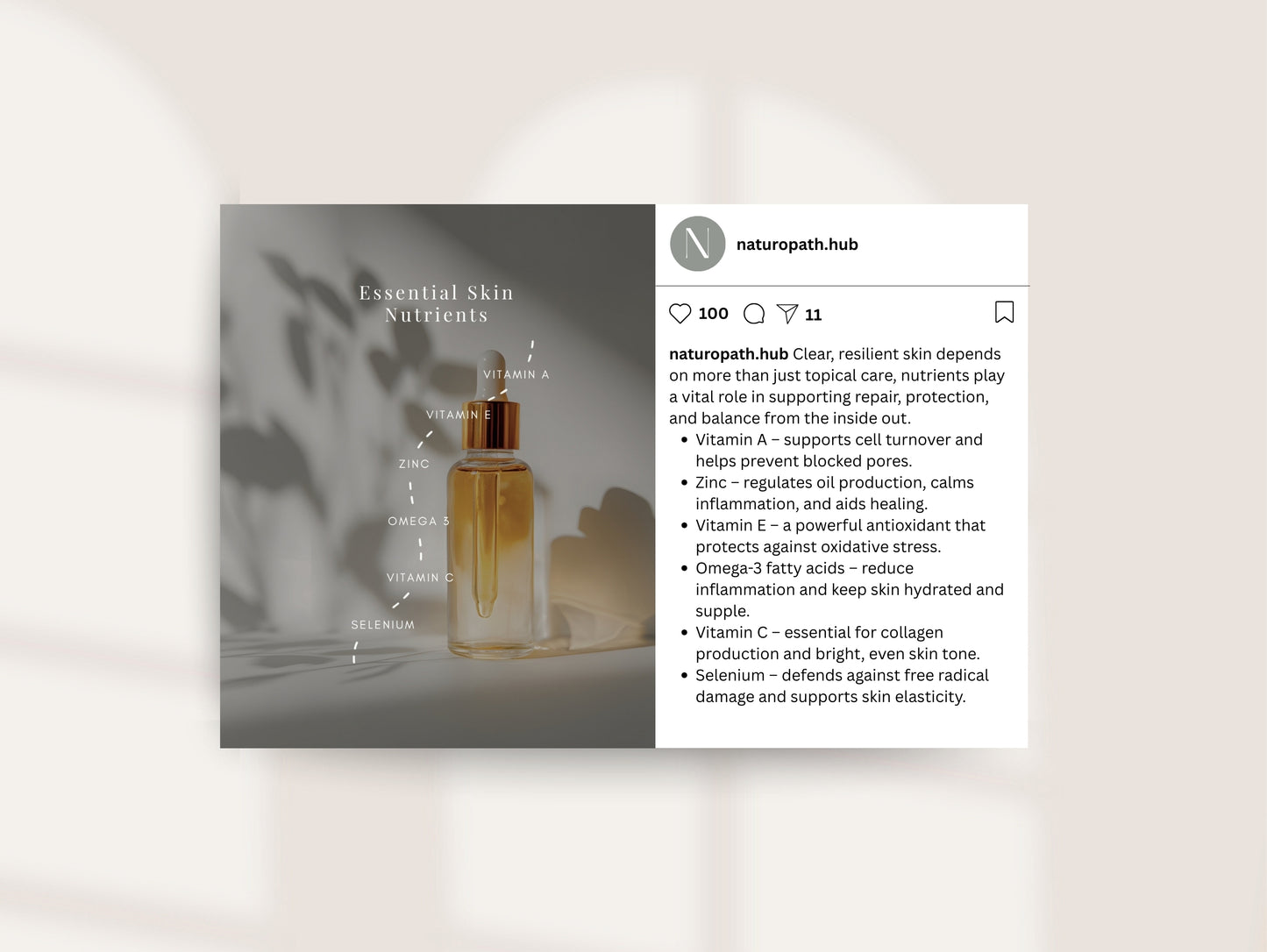View the 100 likes count
The image size is (1267, 952).
click(x=713, y=314)
